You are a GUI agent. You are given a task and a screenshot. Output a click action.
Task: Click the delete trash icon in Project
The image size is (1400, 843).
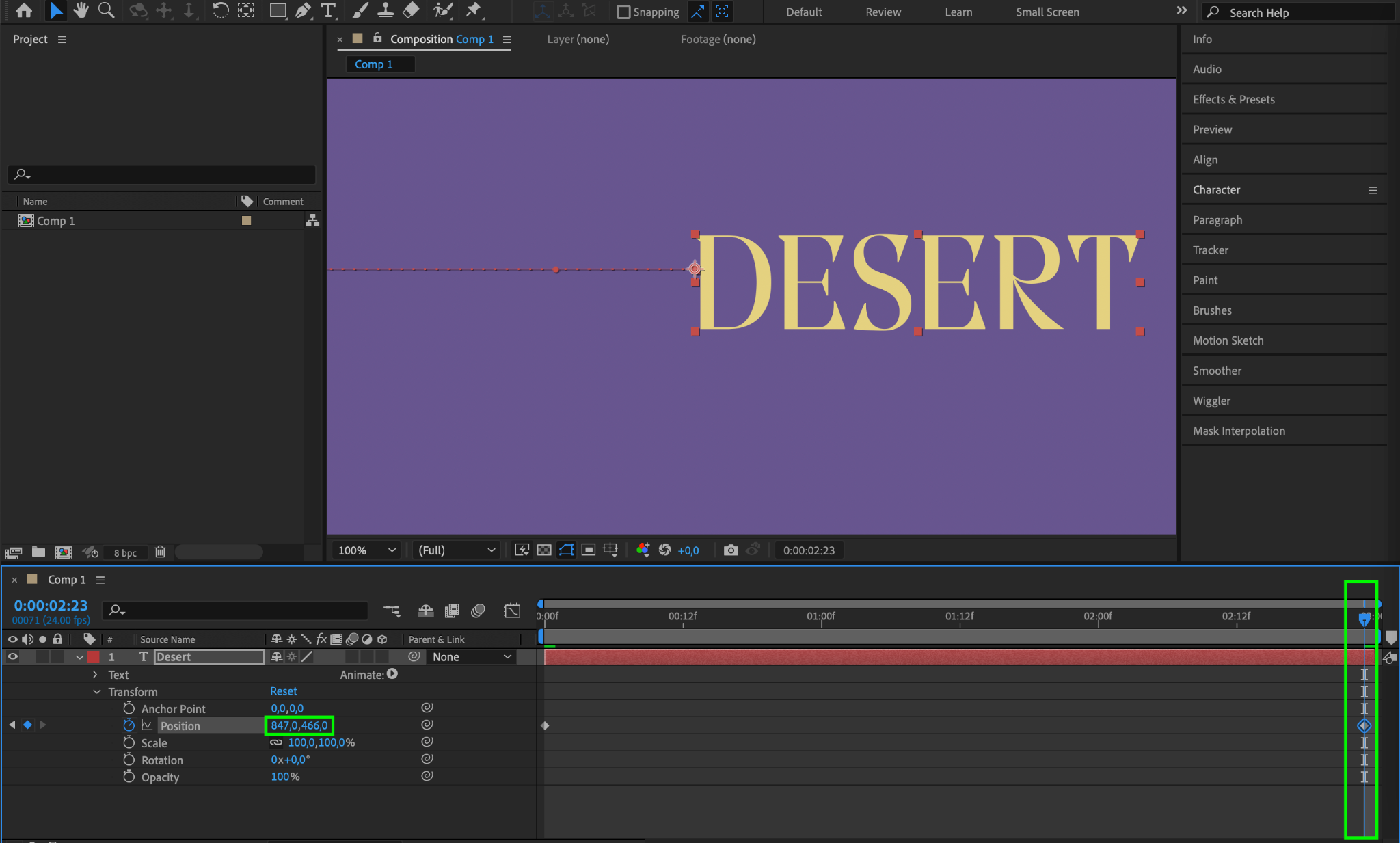pyautogui.click(x=160, y=552)
